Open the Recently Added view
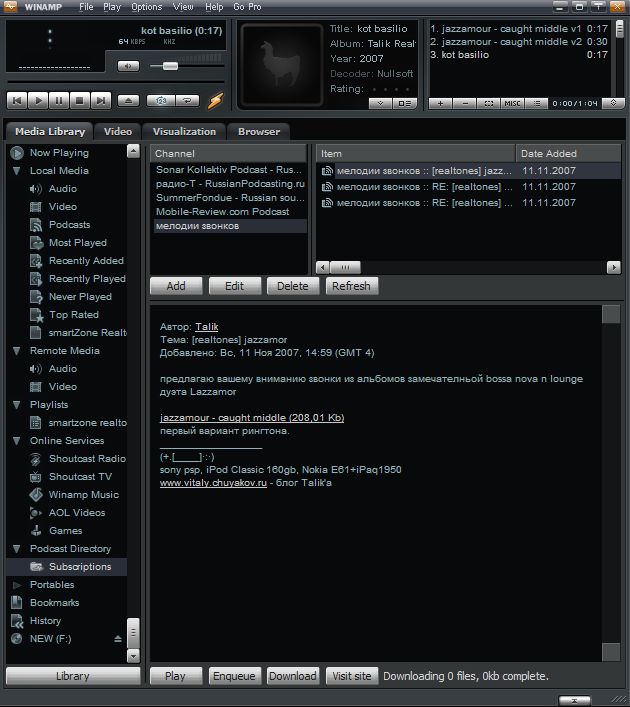The height and width of the screenshot is (707, 630). [x=86, y=261]
